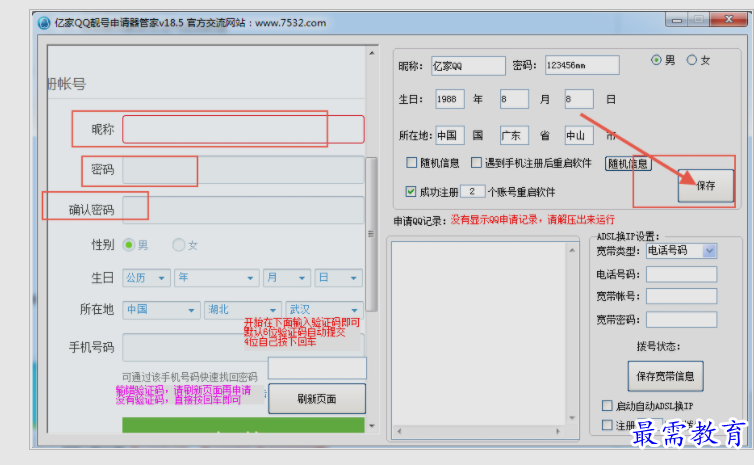Click the verification code input box

coord(317,368)
